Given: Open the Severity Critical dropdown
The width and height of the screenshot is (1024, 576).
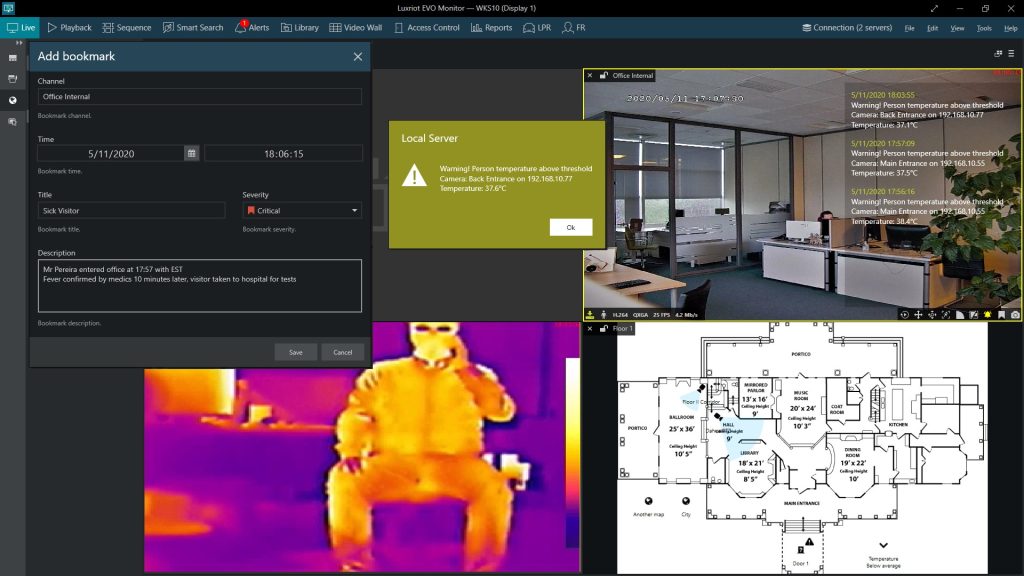Looking at the screenshot, I should [x=302, y=210].
